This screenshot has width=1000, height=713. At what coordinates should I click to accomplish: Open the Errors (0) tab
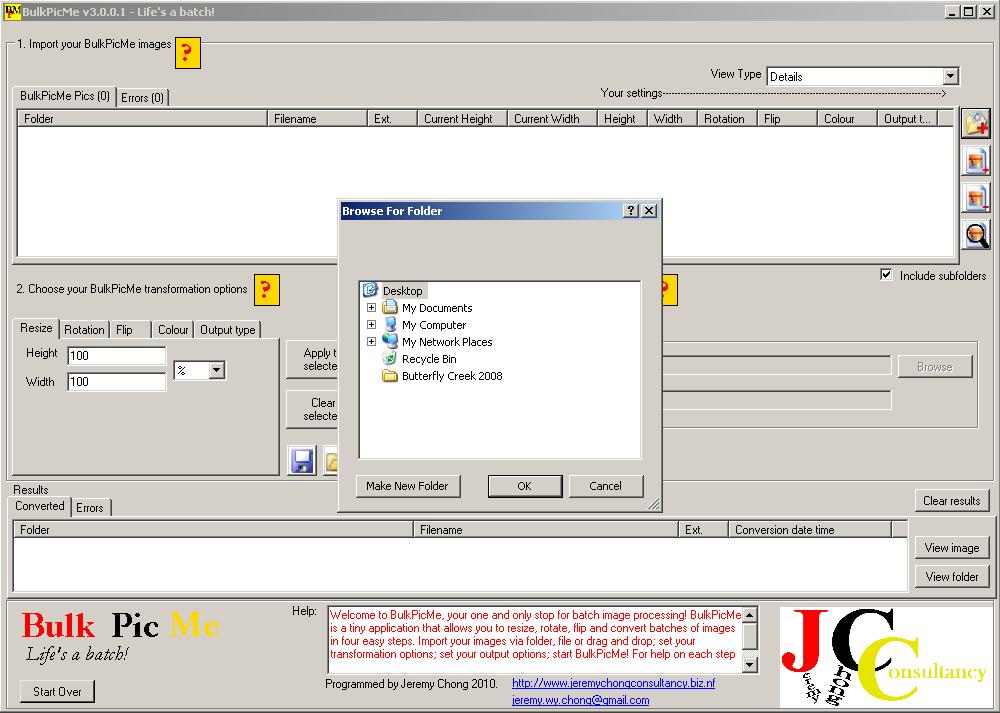click(x=143, y=97)
